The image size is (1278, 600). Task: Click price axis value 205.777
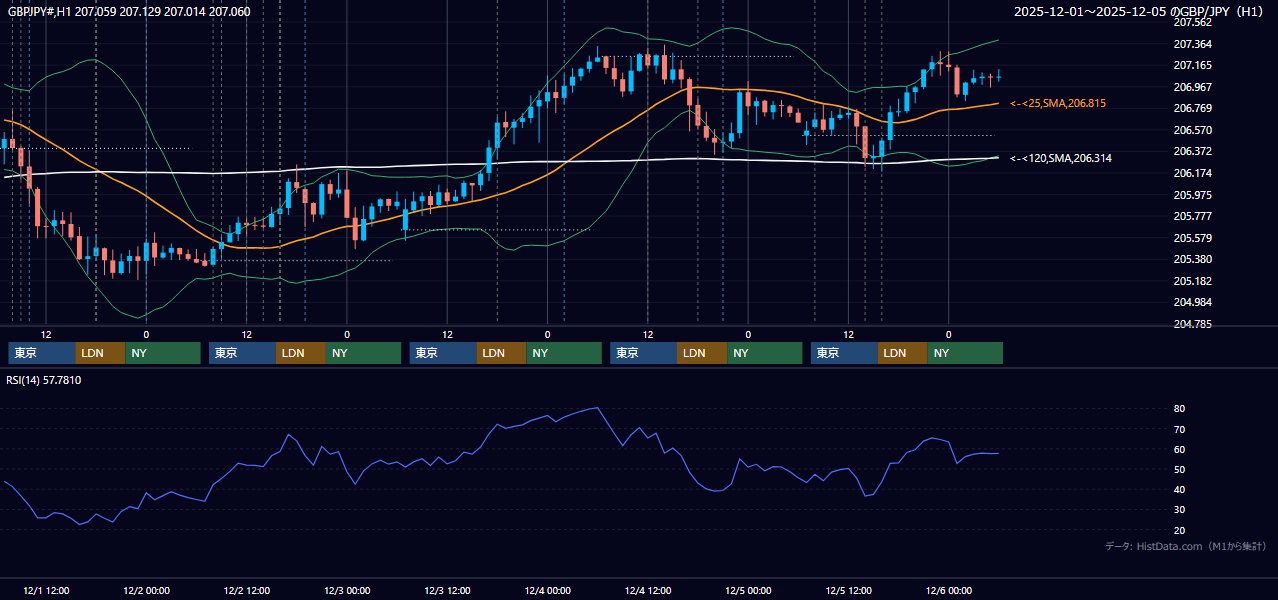tap(1192, 216)
